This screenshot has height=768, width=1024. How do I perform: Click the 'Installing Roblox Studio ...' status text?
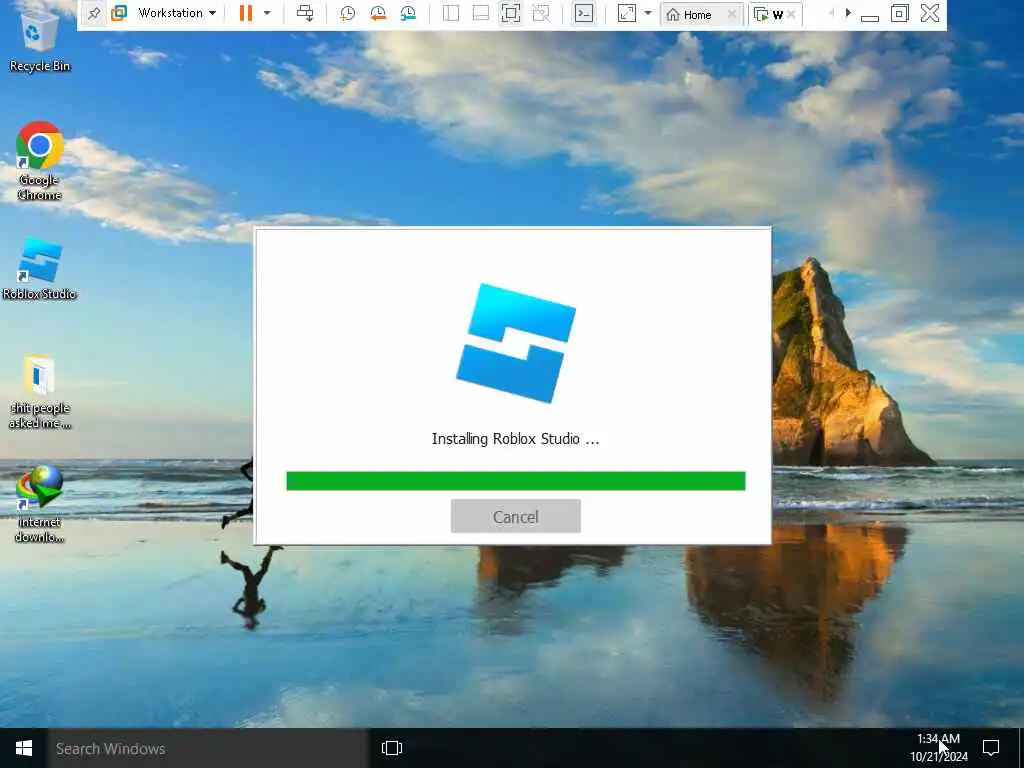515,439
